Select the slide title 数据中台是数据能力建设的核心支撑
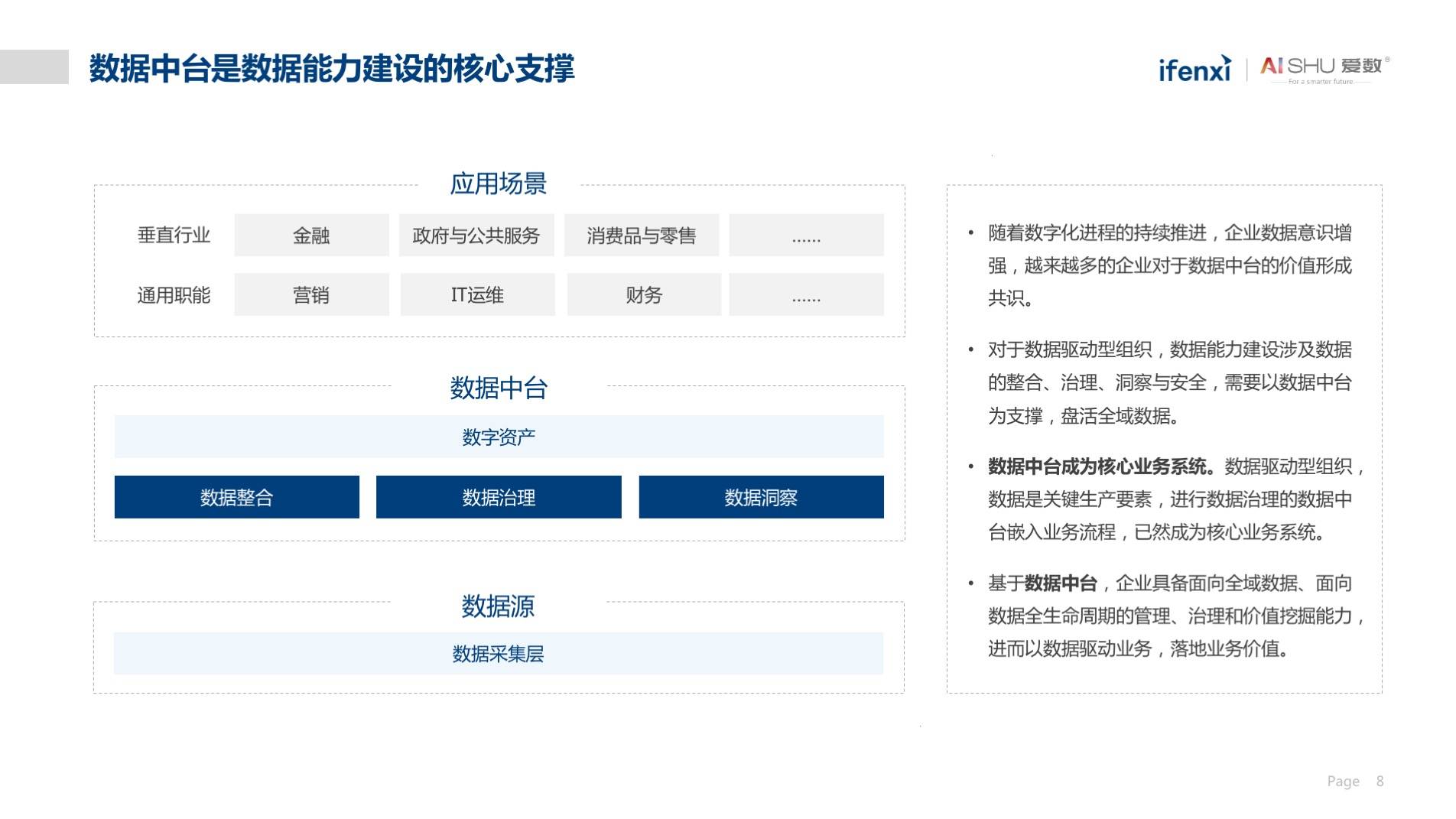1456x819 pixels. (332, 68)
